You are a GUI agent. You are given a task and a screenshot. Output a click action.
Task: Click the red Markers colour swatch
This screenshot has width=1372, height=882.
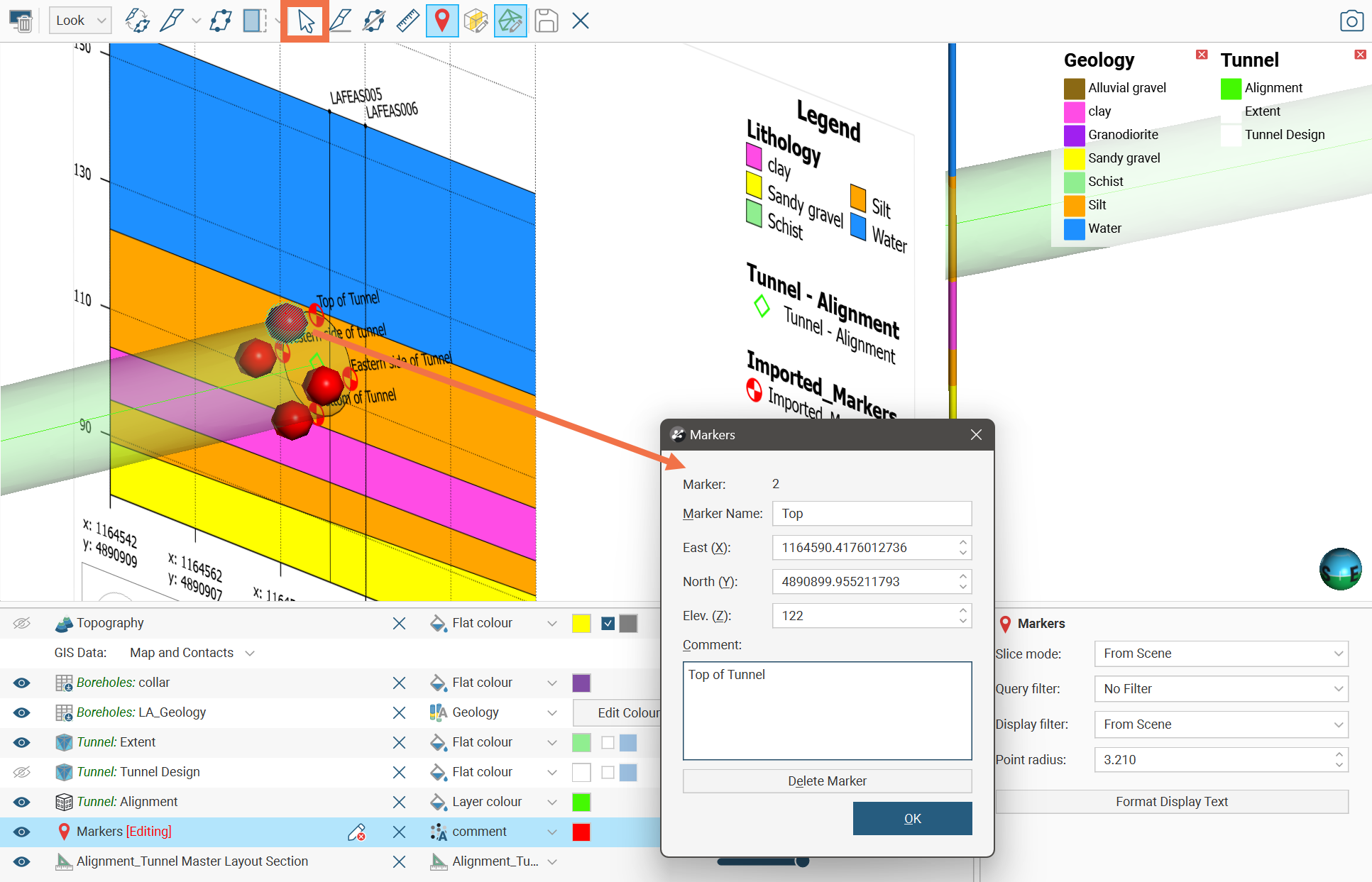tap(581, 832)
